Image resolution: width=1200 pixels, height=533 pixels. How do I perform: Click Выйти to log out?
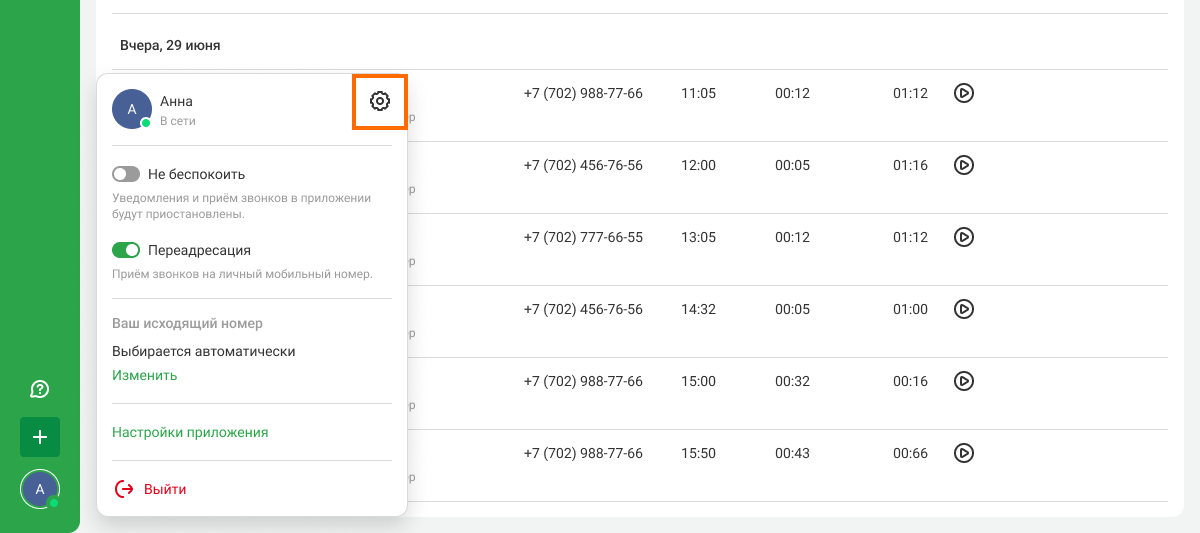tap(165, 489)
